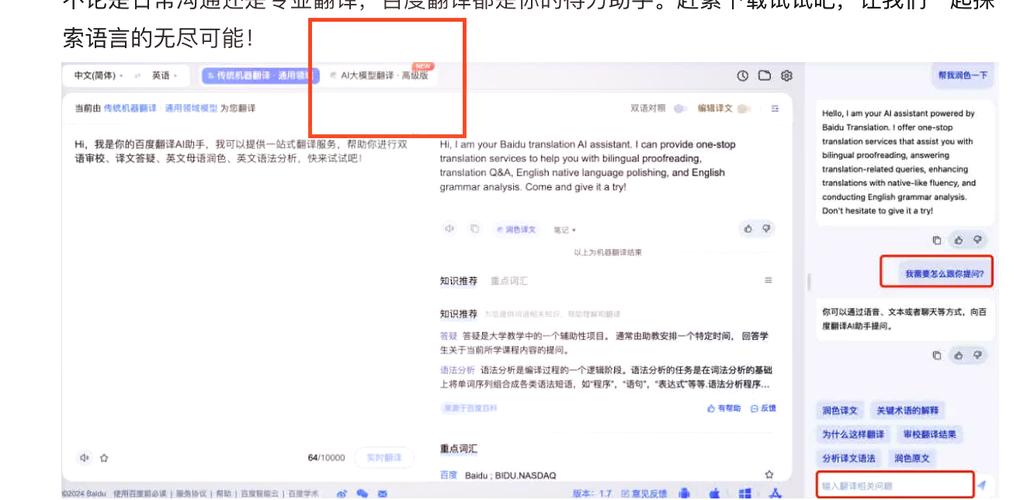Toggle the 双语对照 bilingual switch
The image size is (1034, 500).
(680, 109)
